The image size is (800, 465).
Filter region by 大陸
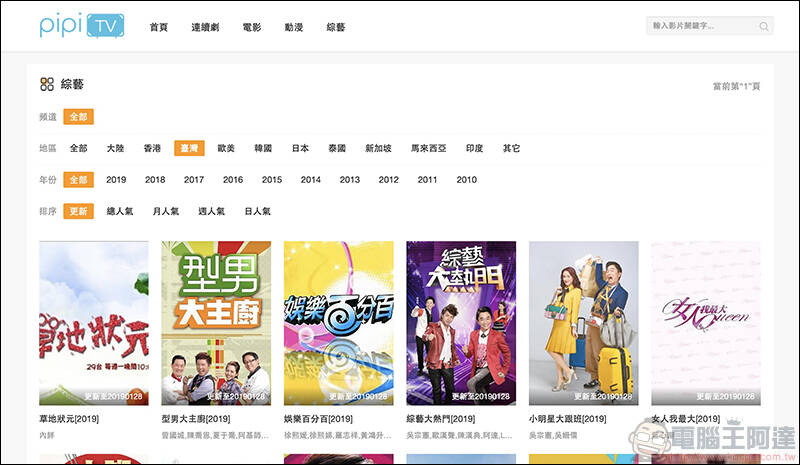(x=115, y=148)
